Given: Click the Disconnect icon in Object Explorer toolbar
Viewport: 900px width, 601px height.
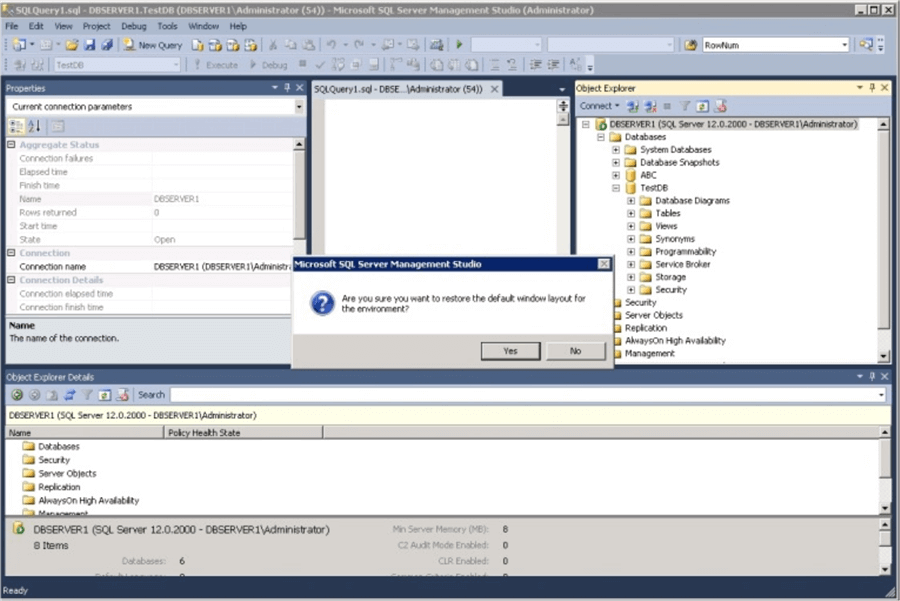Looking at the screenshot, I should point(650,106).
